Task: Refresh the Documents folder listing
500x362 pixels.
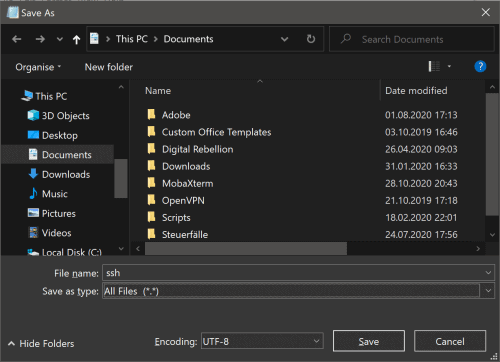Action: (311, 39)
